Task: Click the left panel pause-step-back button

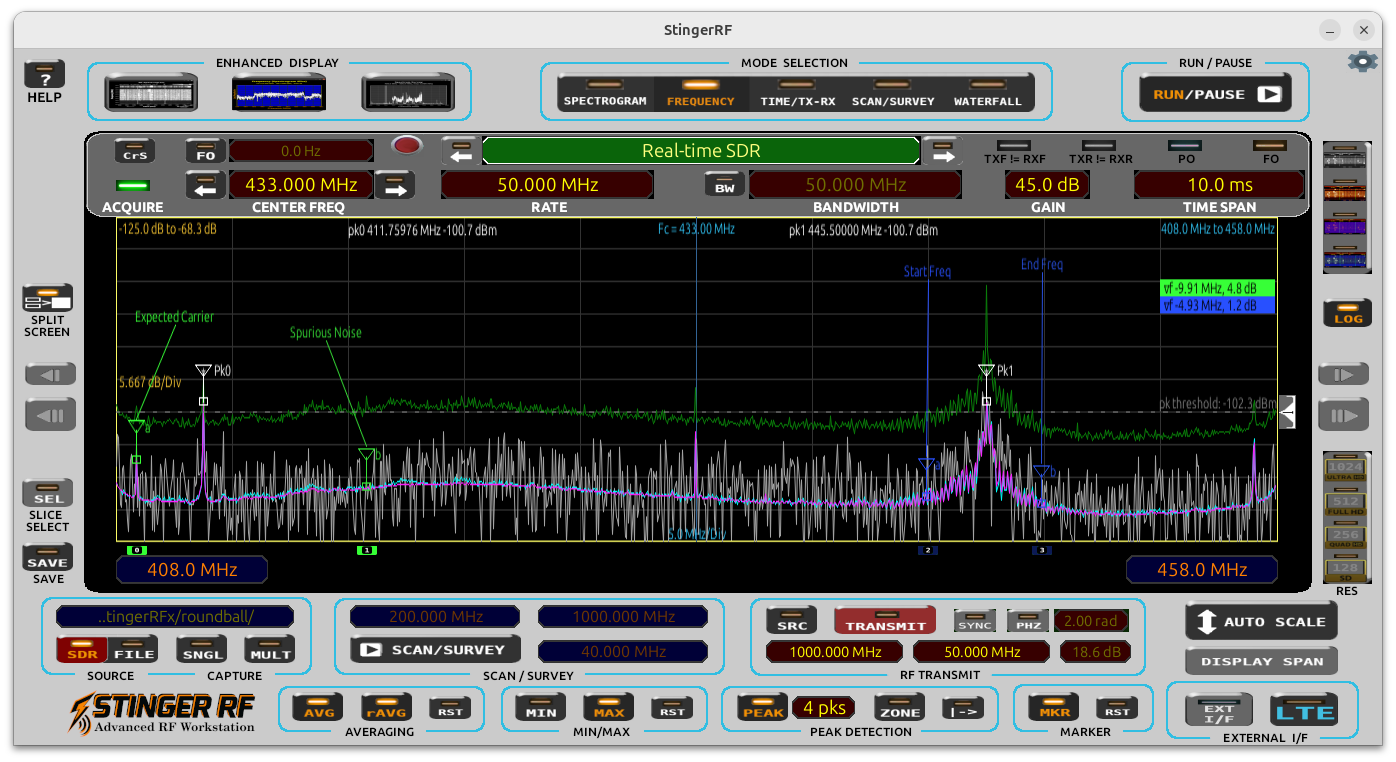Action: click(50, 414)
